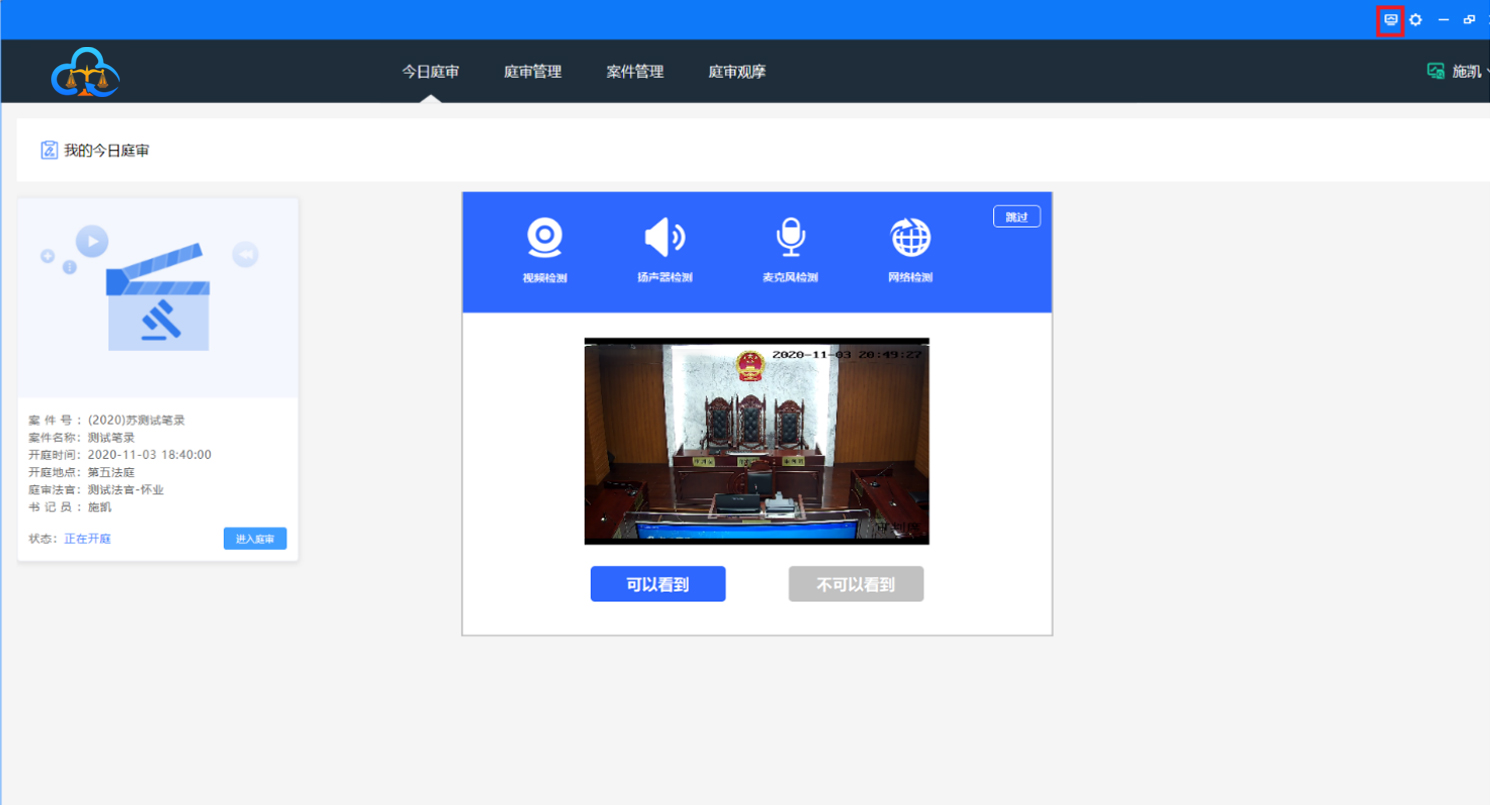1490x805 pixels.
Task: Click the 网络检测 globe icon
Action: coord(910,239)
